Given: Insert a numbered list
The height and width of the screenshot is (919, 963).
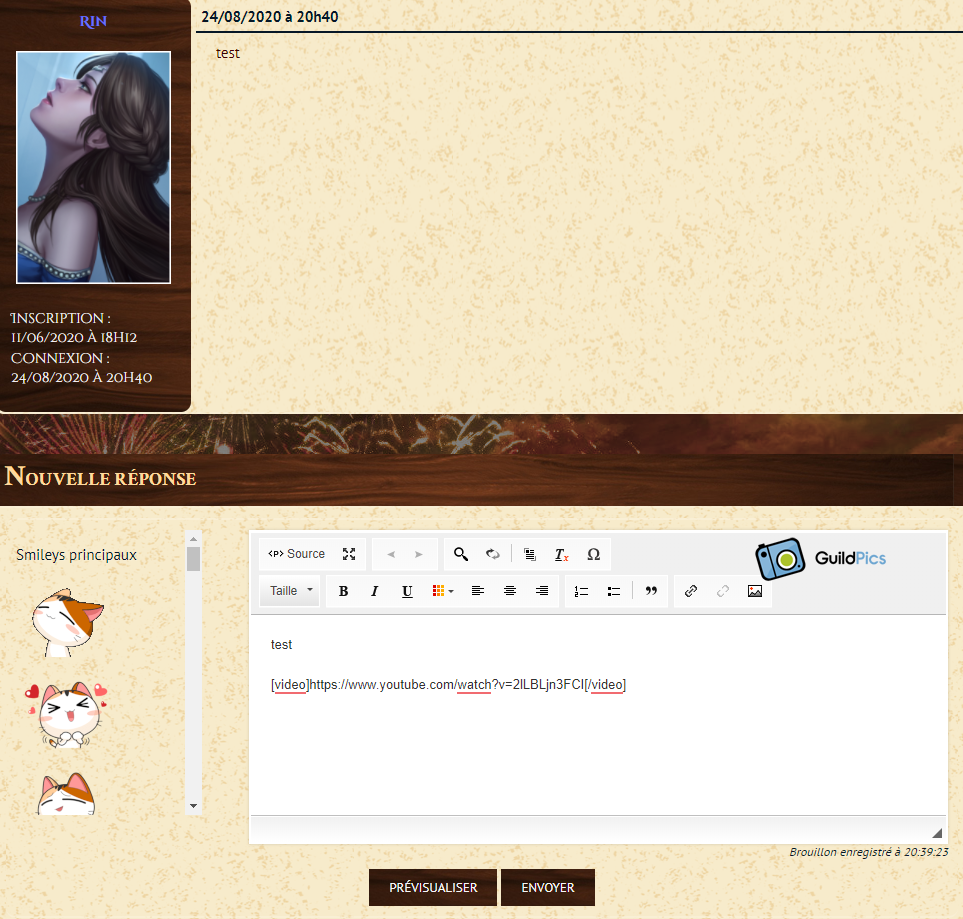Looking at the screenshot, I should click(x=581, y=591).
